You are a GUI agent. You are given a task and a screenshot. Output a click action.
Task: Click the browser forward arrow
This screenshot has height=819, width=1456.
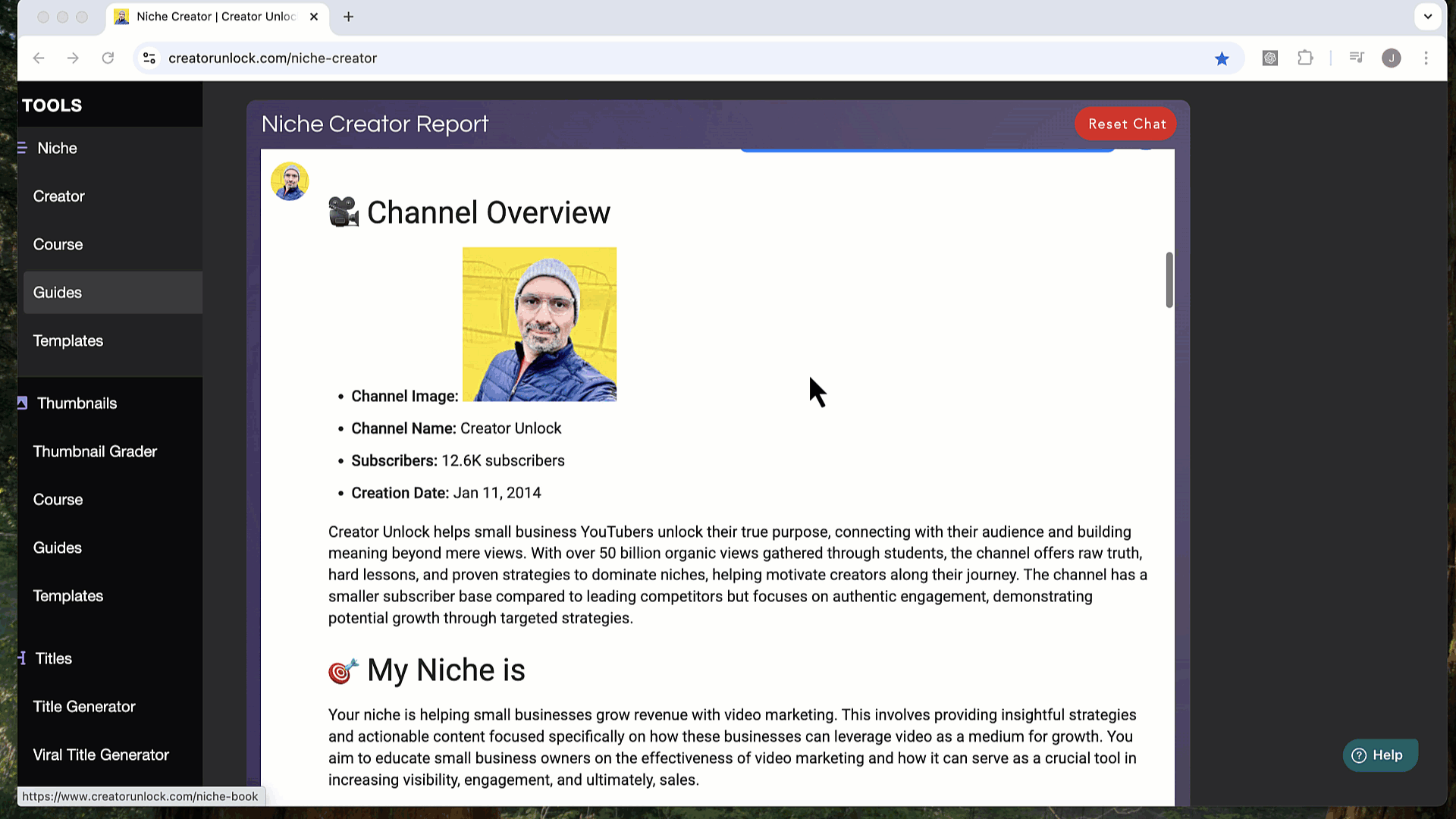[73, 58]
